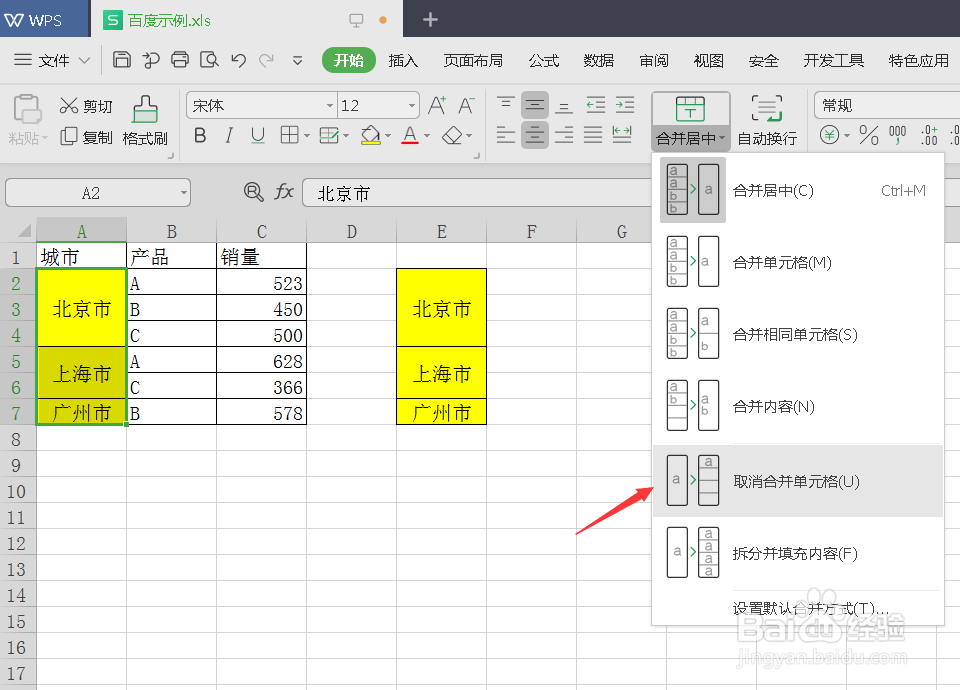
Task: Click the justify alignment icon
Action: point(593,135)
